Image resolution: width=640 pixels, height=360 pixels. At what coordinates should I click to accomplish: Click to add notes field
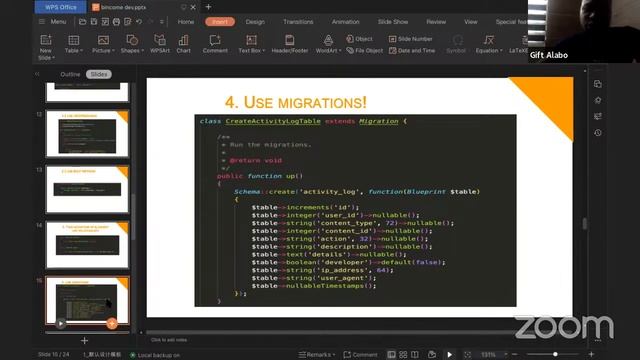(169, 340)
